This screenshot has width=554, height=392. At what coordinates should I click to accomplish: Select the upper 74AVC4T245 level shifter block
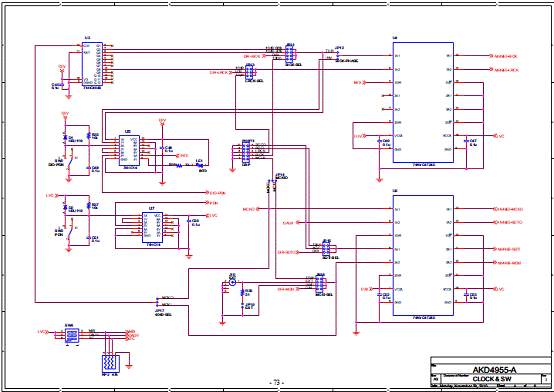(x=423, y=103)
